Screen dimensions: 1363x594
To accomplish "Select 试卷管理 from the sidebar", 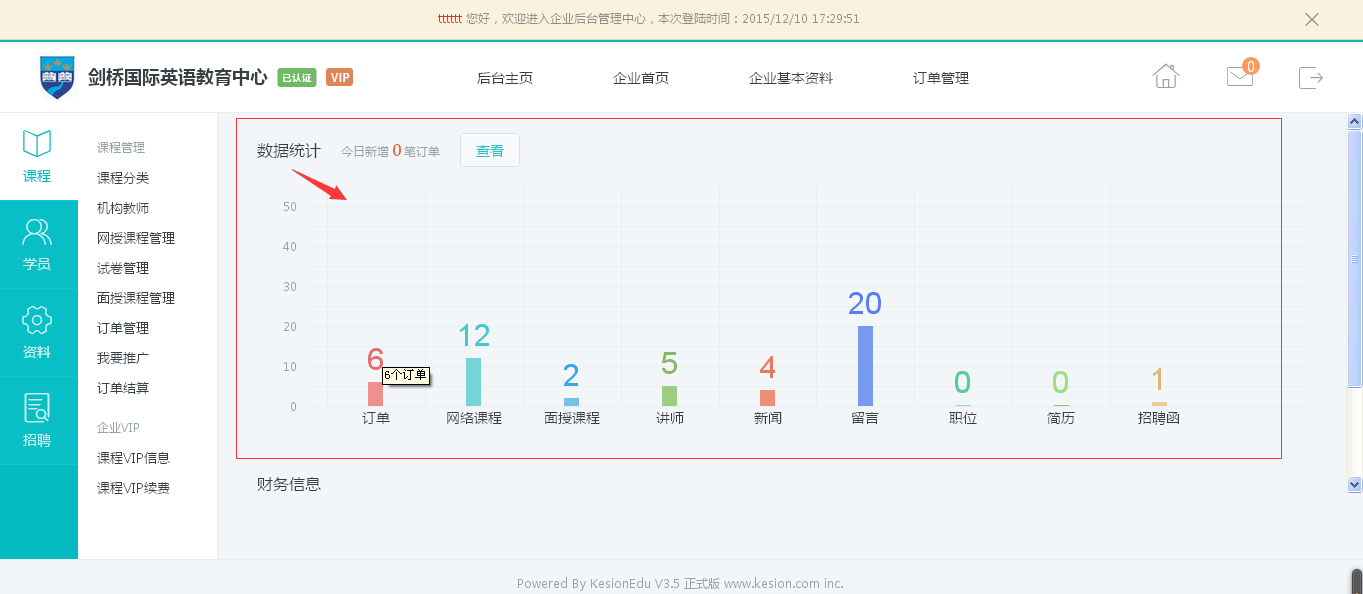I will tap(122, 268).
